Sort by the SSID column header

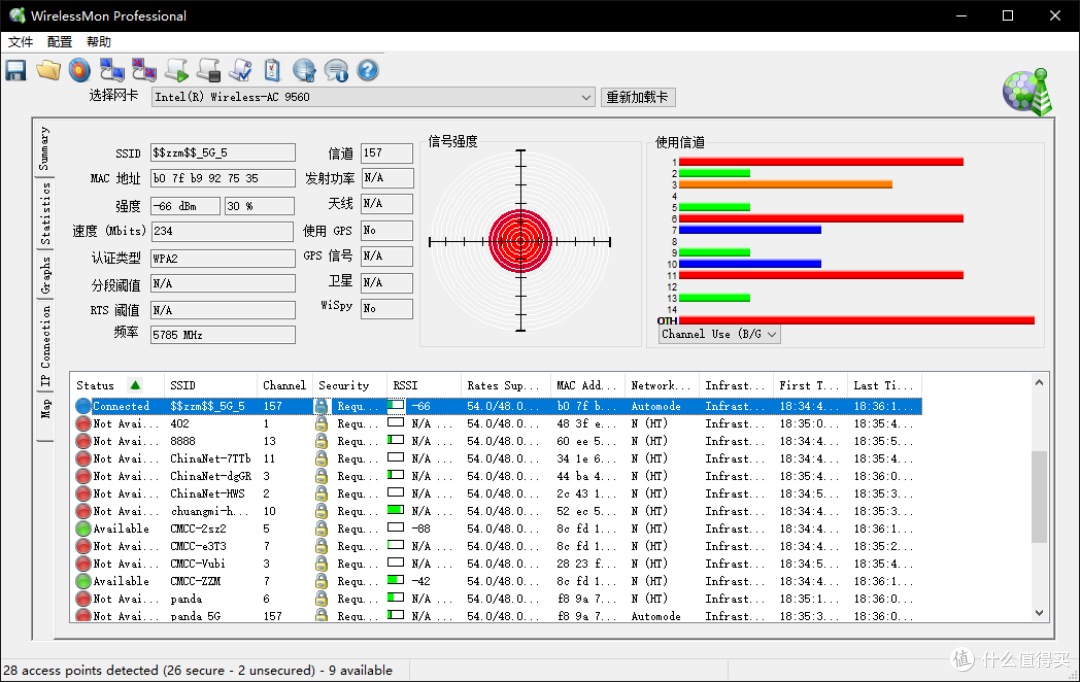[209, 385]
